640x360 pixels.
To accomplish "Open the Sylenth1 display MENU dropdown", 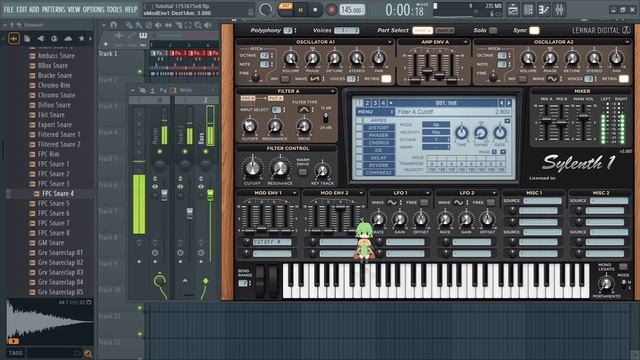I will (x=375, y=111).
